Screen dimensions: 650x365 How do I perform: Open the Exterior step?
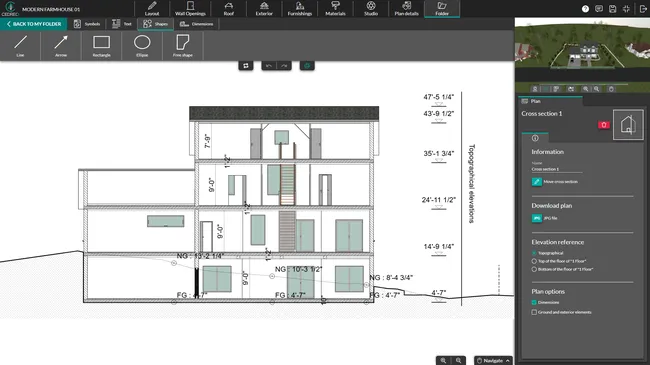tap(264, 9)
